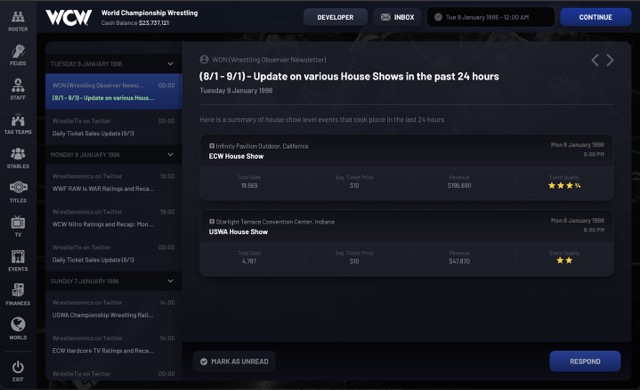Open the World globe icon
Screen dimensions: 640x390
pyautogui.click(x=18, y=325)
